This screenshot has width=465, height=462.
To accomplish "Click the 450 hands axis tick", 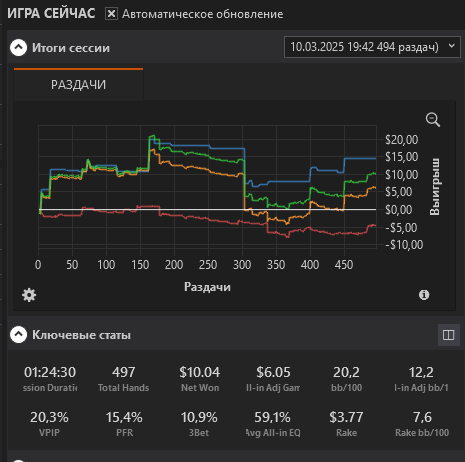I will (x=344, y=265).
